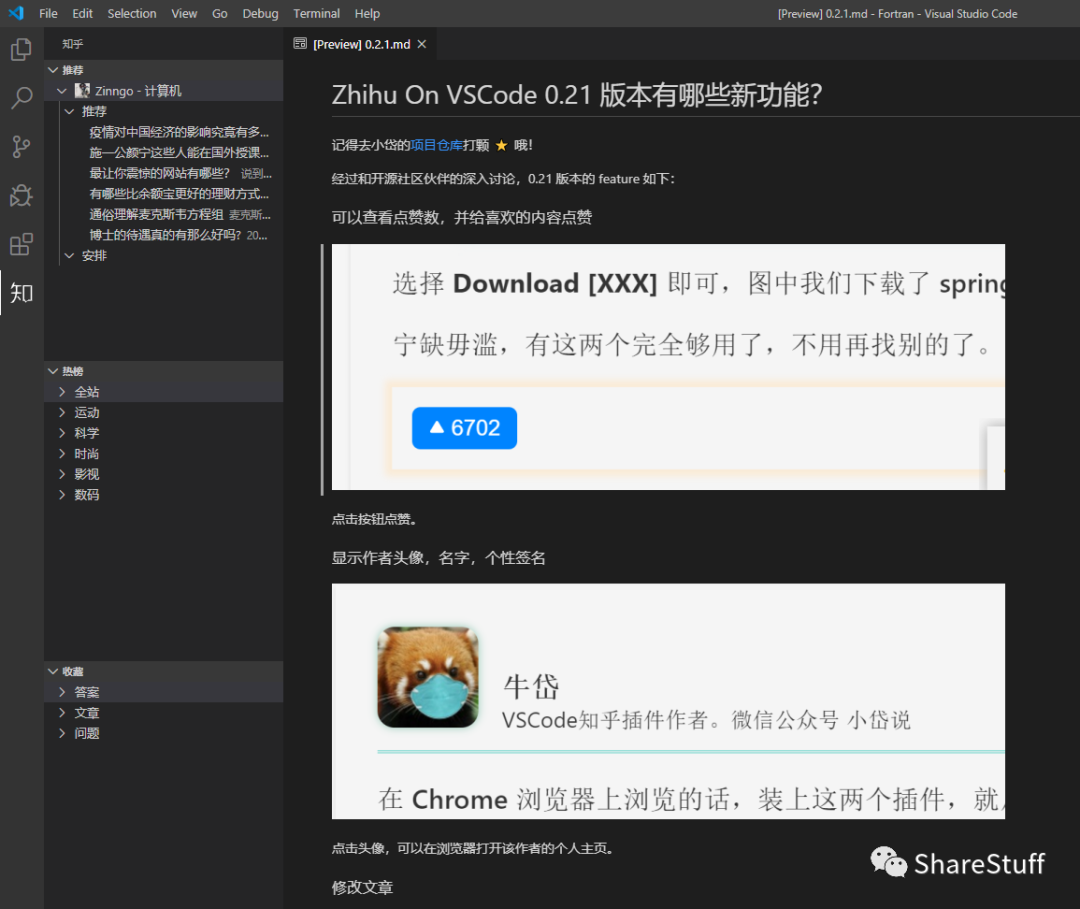Click the author name 牛岱

[x=531, y=687]
